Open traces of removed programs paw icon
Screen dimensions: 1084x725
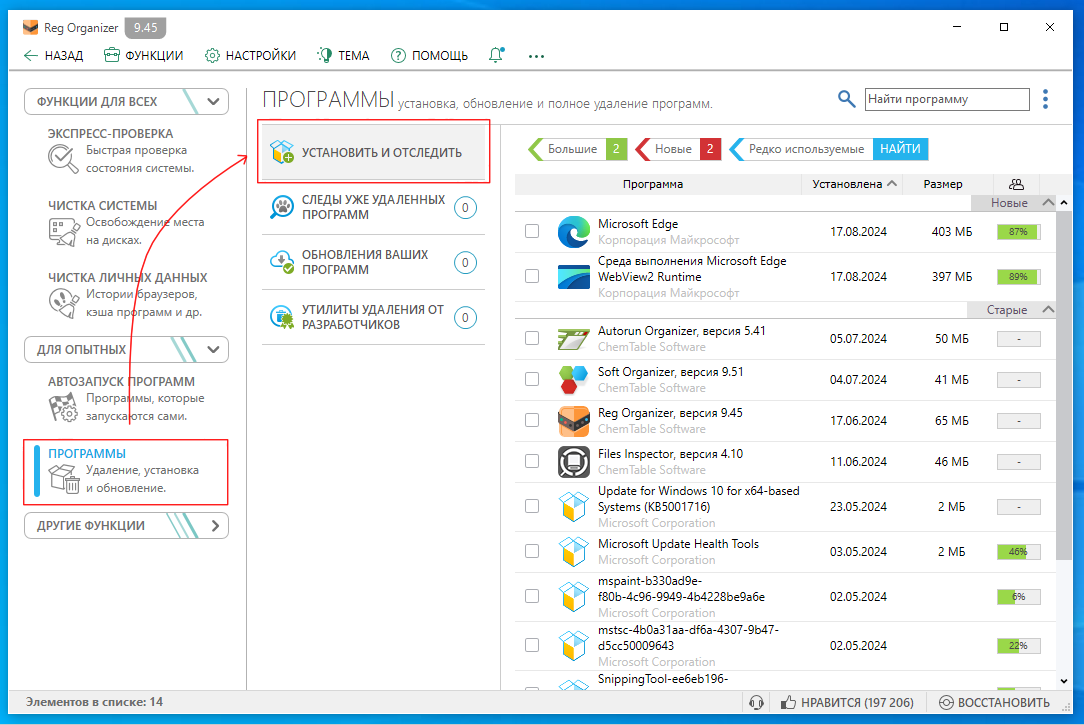283,207
